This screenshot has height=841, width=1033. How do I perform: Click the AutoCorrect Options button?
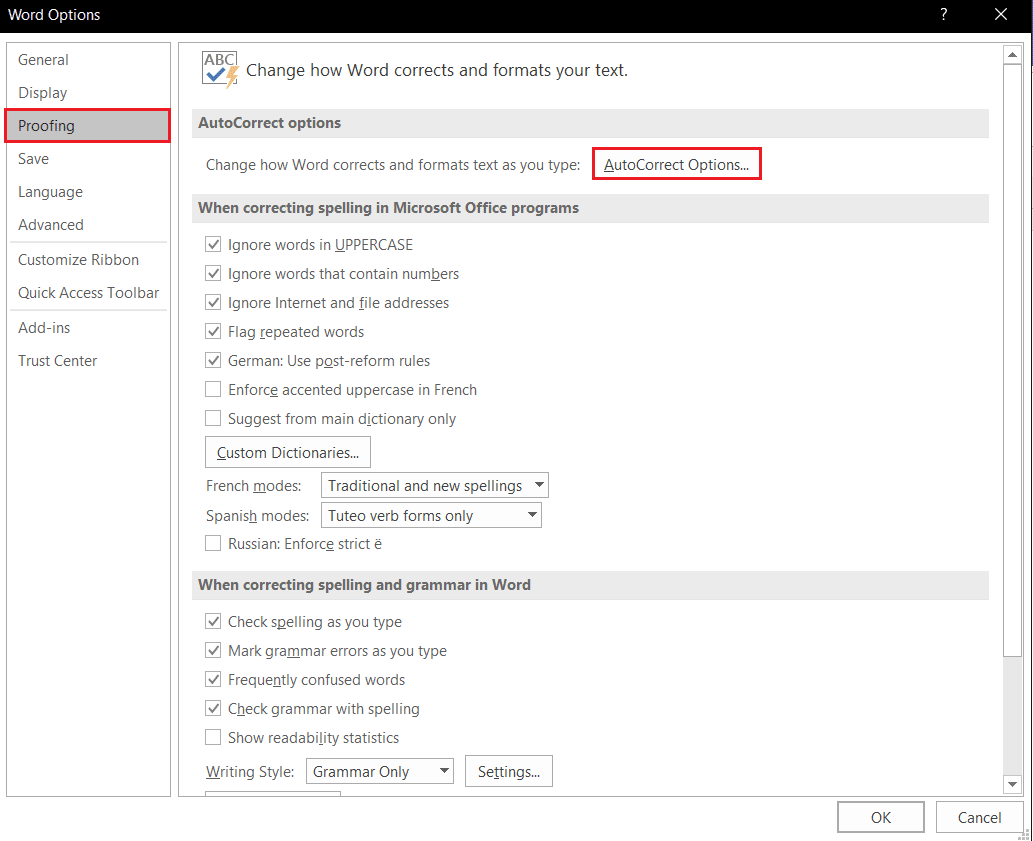(677, 164)
